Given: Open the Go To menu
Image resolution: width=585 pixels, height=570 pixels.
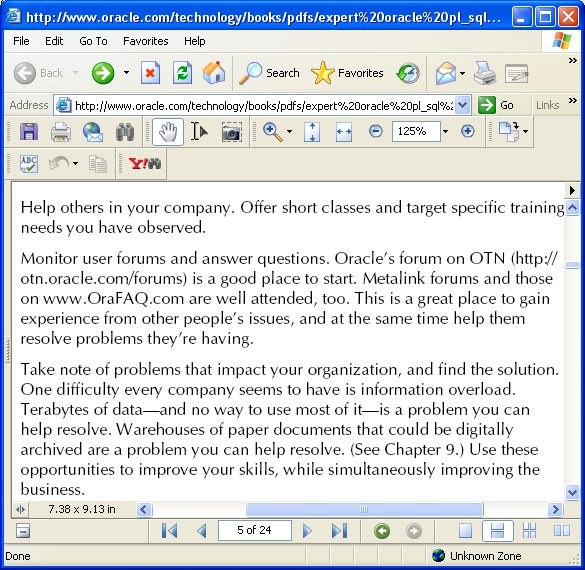Looking at the screenshot, I should click(x=93, y=41).
